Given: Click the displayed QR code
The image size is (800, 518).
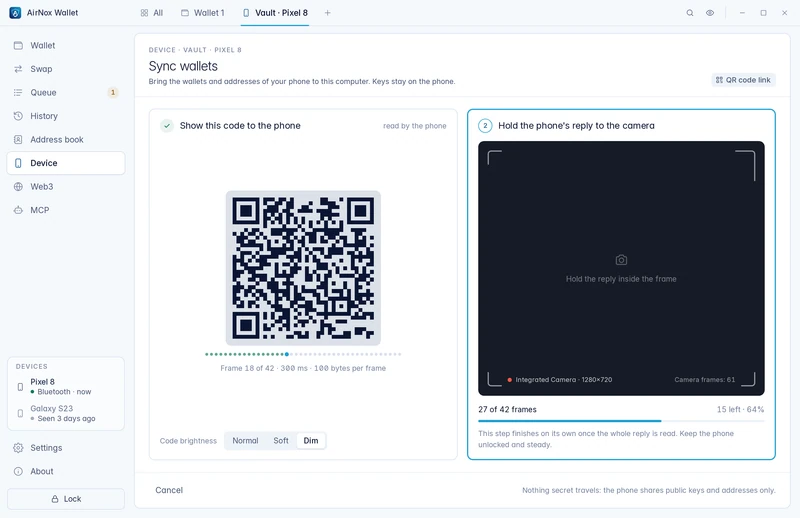Looking at the screenshot, I should 303,268.
